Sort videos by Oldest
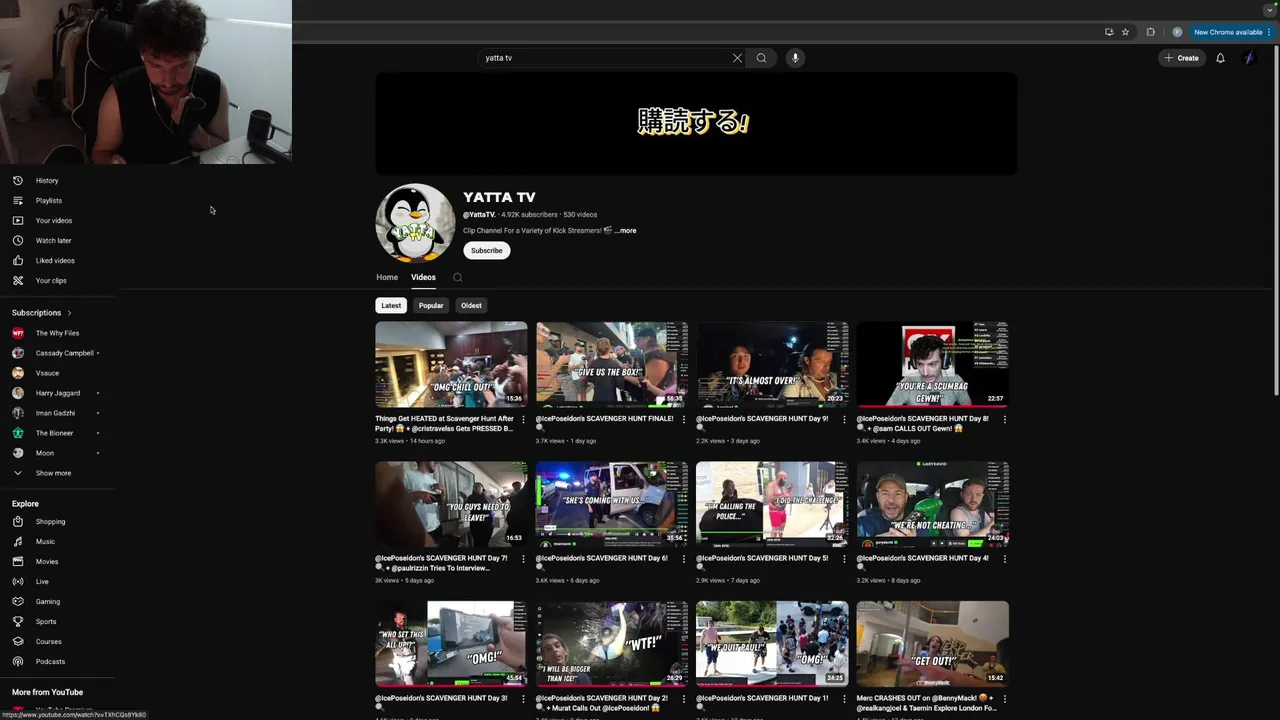The width and height of the screenshot is (1280, 720). [x=471, y=306]
